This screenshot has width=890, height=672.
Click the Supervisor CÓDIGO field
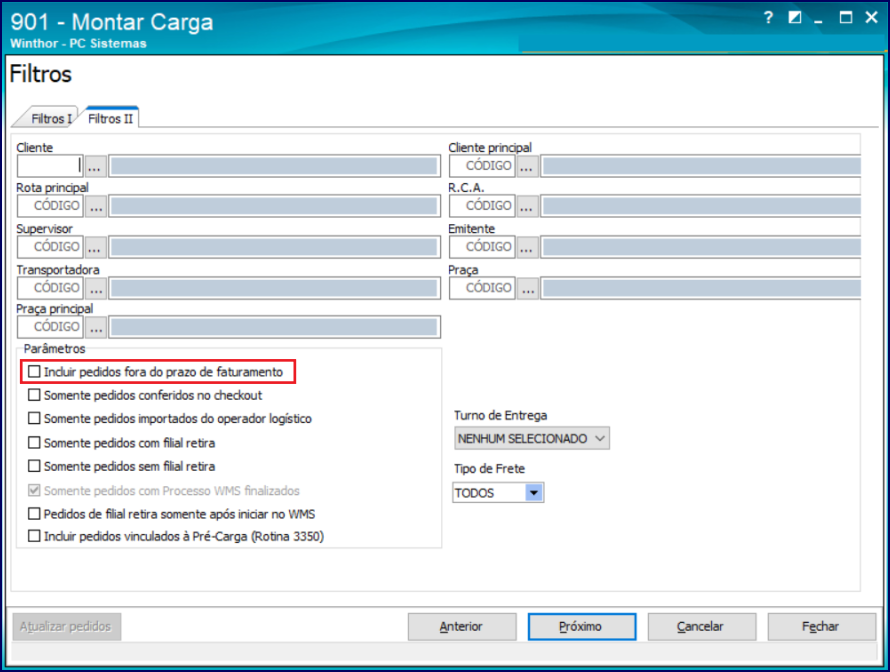(51, 247)
